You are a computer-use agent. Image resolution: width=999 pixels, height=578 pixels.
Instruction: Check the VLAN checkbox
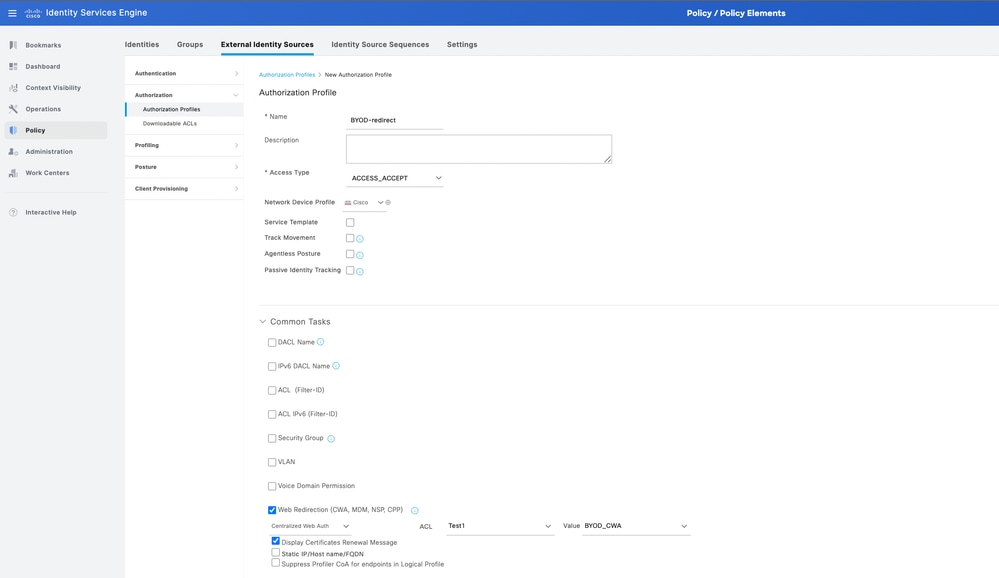(x=272, y=462)
